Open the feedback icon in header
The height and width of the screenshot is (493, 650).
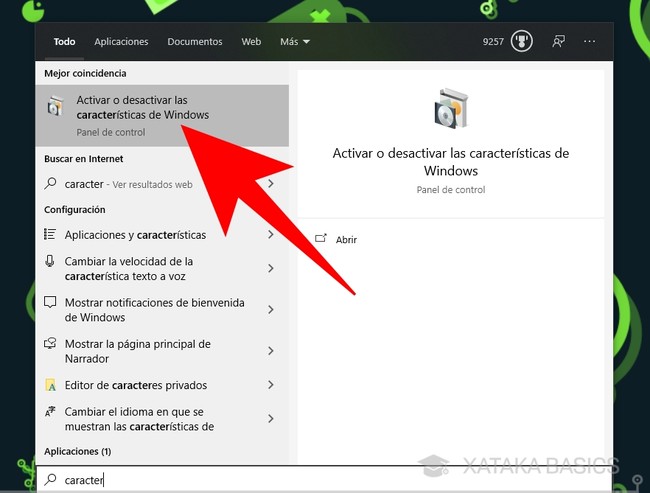557,42
